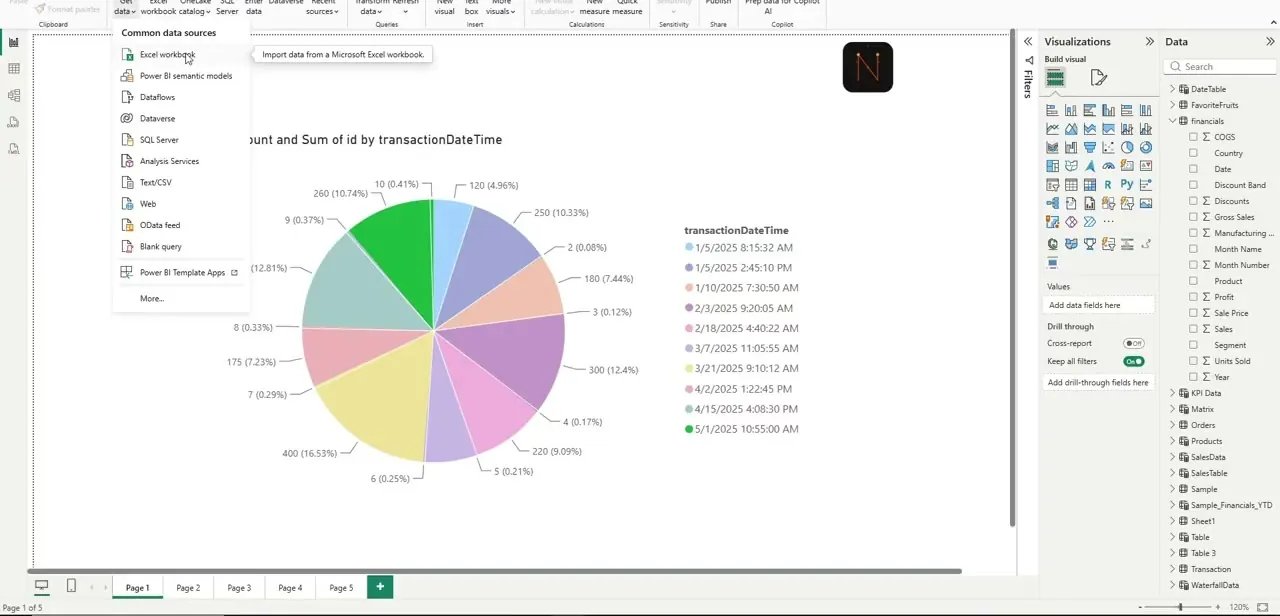1280x616 pixels.
Task: Choose the Area chart visual
Action: point(1071,128)
